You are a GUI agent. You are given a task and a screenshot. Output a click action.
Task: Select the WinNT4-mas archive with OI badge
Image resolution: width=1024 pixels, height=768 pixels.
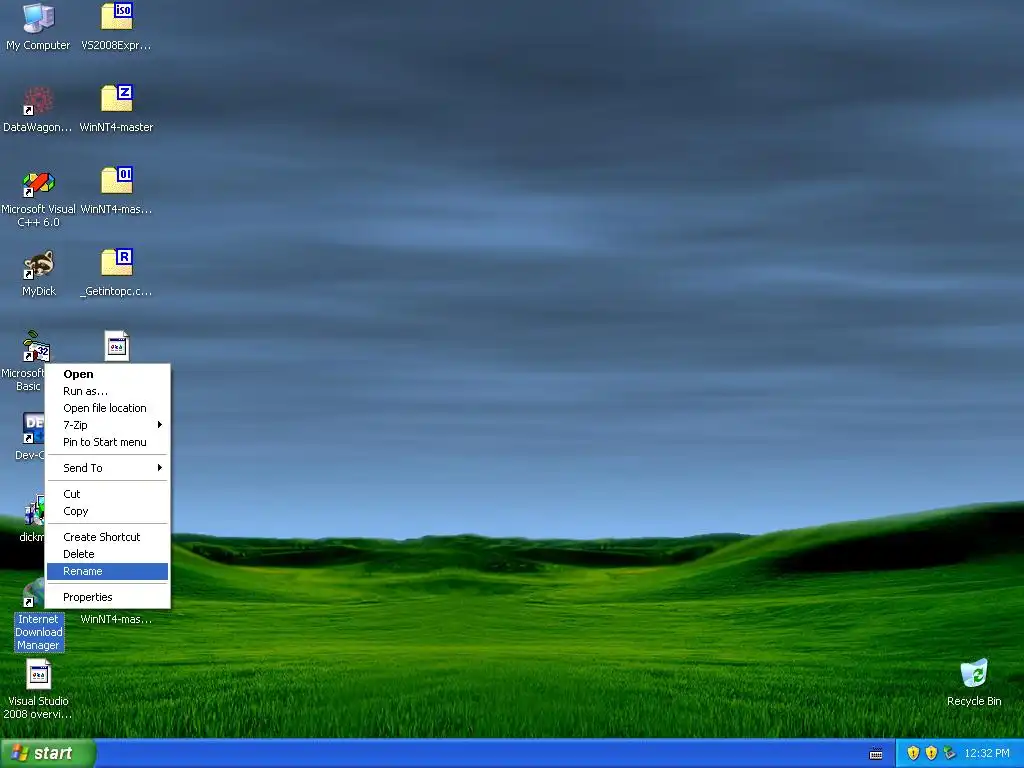pyautogui.click(x=117, y=181)
